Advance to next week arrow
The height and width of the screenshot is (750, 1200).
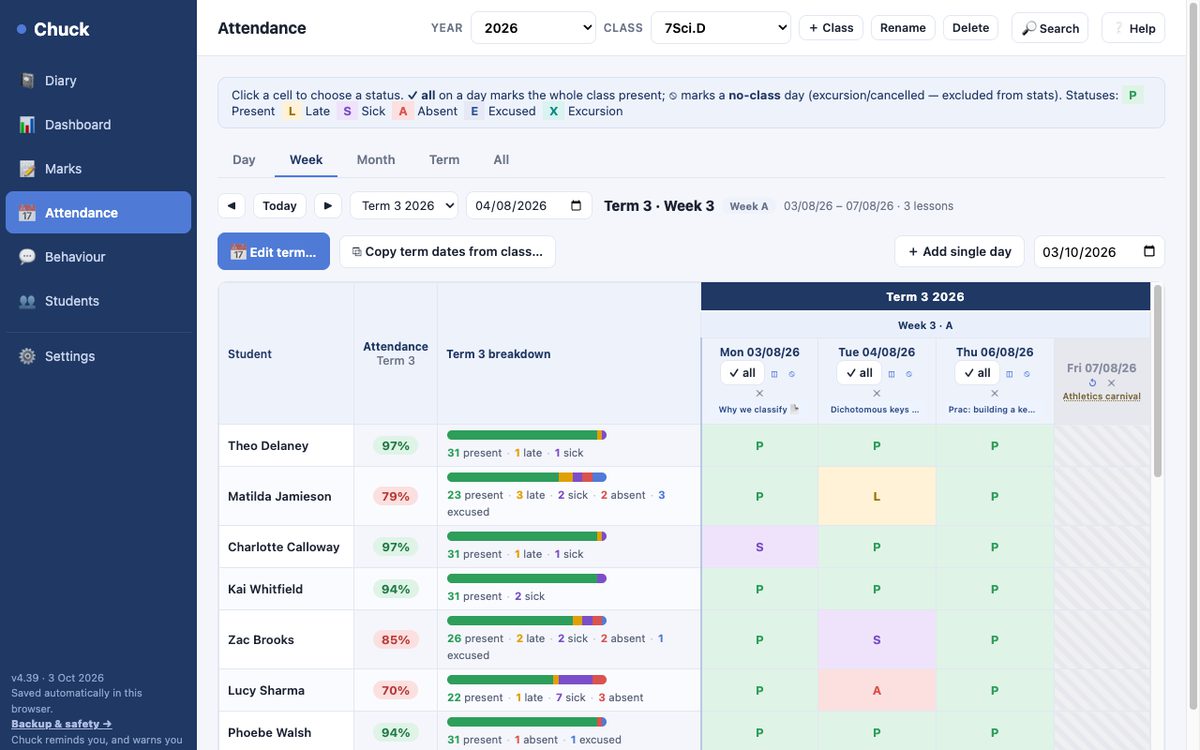click(x=328, y=206)
